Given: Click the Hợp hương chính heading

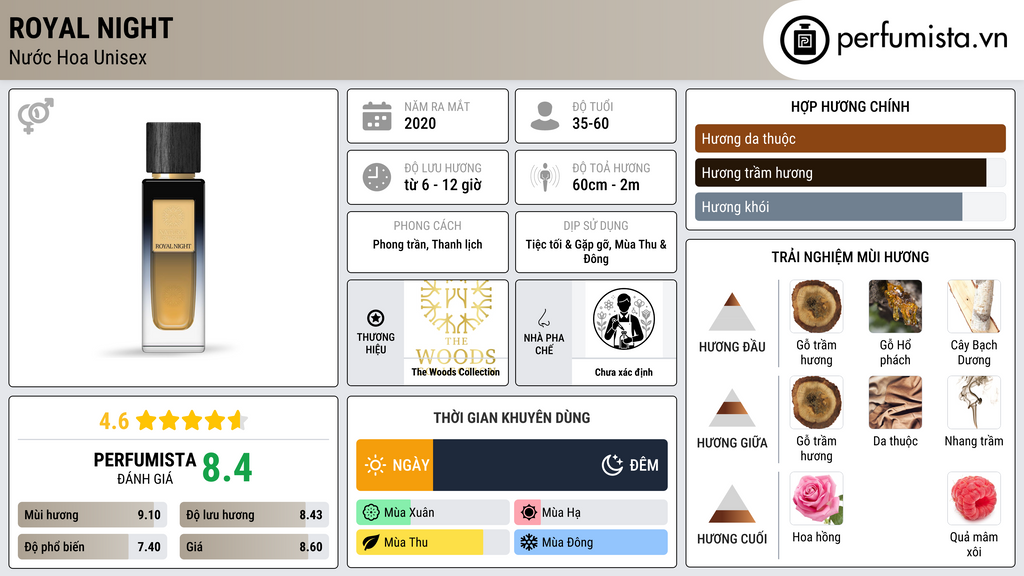Looking at the screenshot, I should pyautogui.click(x=850, y=106).
